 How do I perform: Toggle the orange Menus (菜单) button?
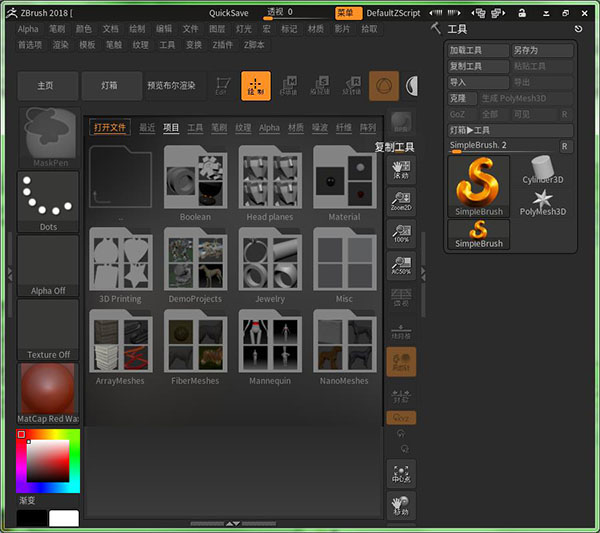pyautogui.click(x=348, y=13)
